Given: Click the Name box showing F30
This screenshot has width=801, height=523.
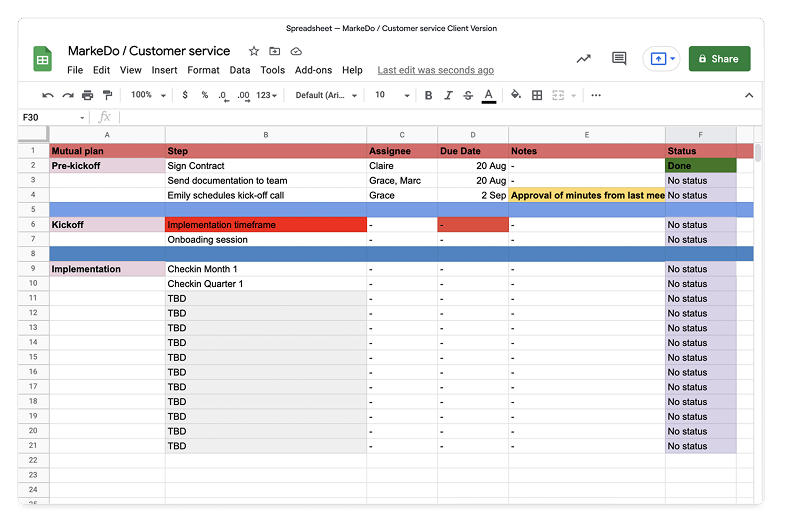Looking at the screenshot, I should [x=52, y=117].
